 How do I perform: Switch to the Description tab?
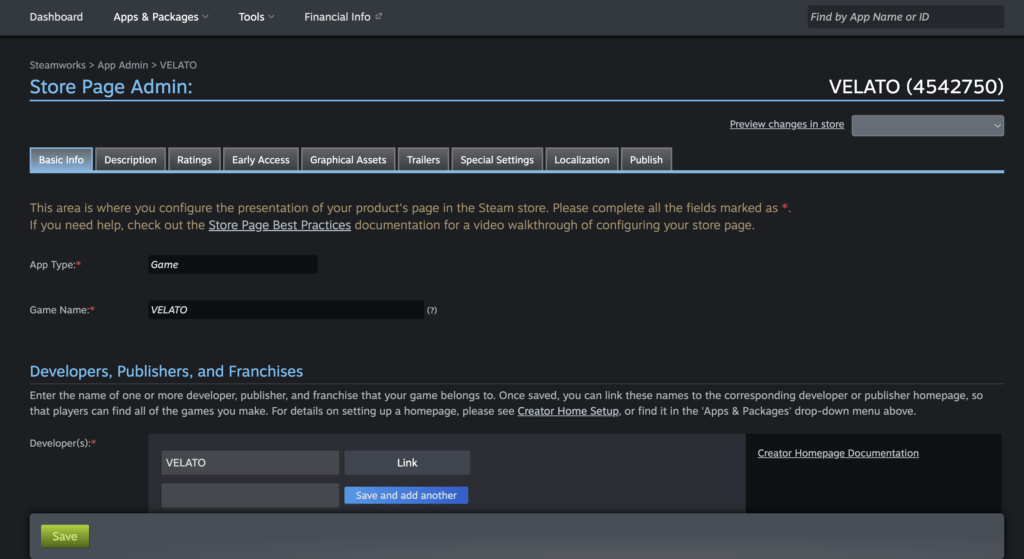[x=130, y=160]
